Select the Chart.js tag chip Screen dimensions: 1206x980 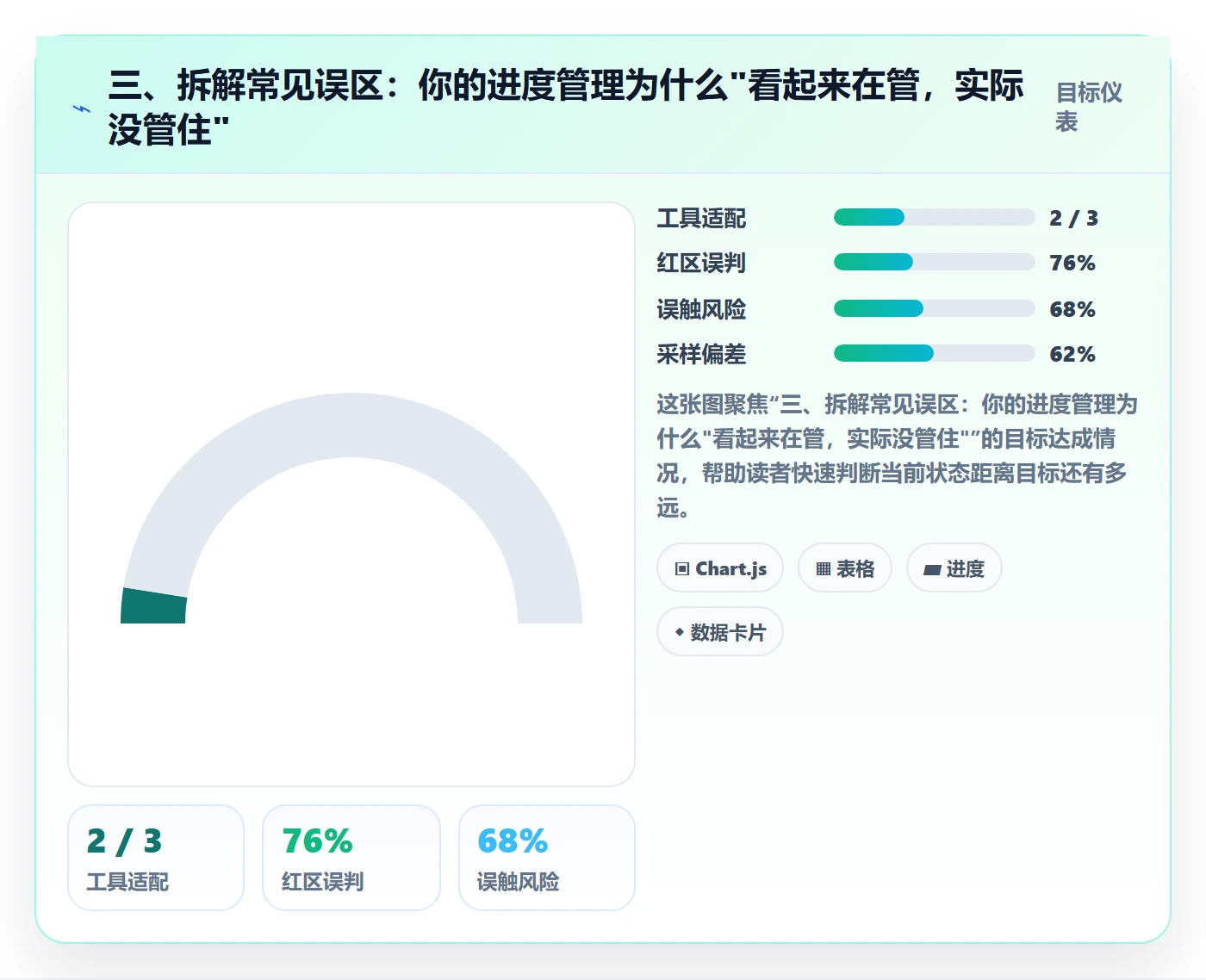(720, 568)
